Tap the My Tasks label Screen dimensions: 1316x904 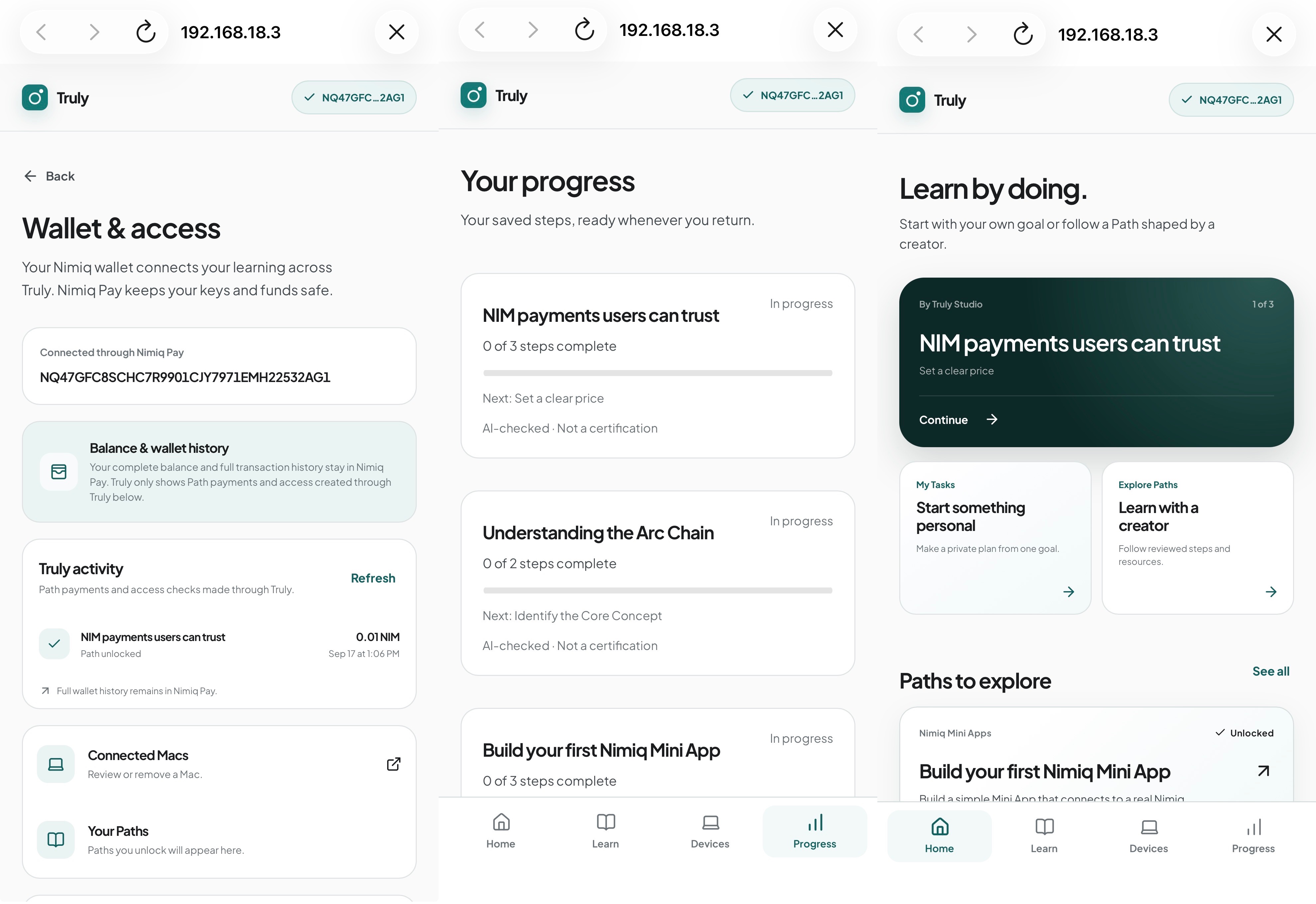pyautogui.click(x=935, y=485)
